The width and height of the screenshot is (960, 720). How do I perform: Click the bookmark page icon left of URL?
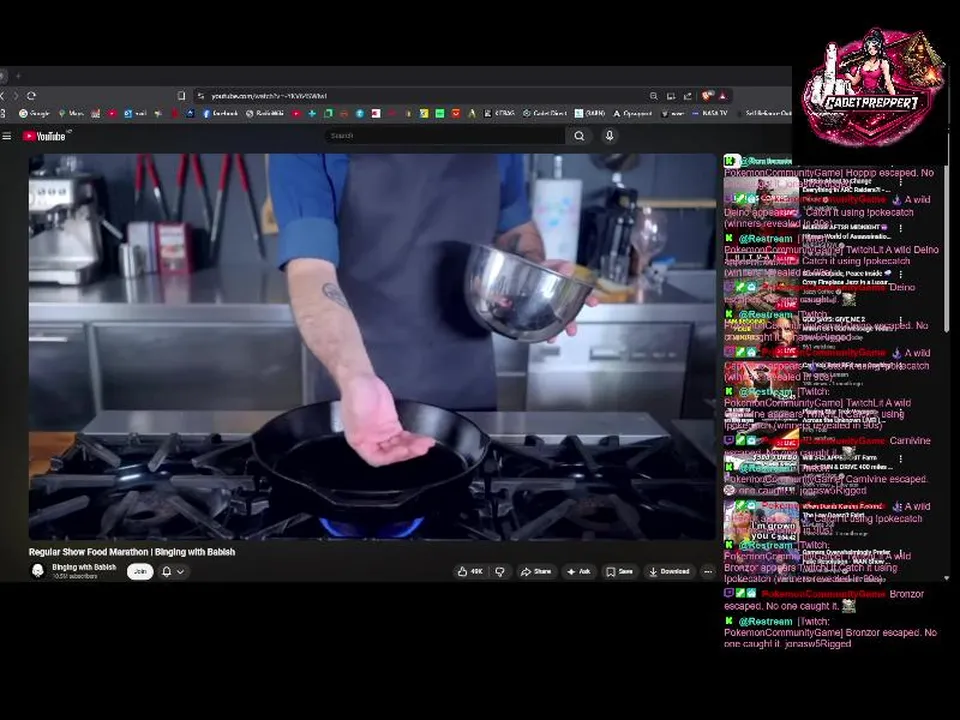[181, 96]
